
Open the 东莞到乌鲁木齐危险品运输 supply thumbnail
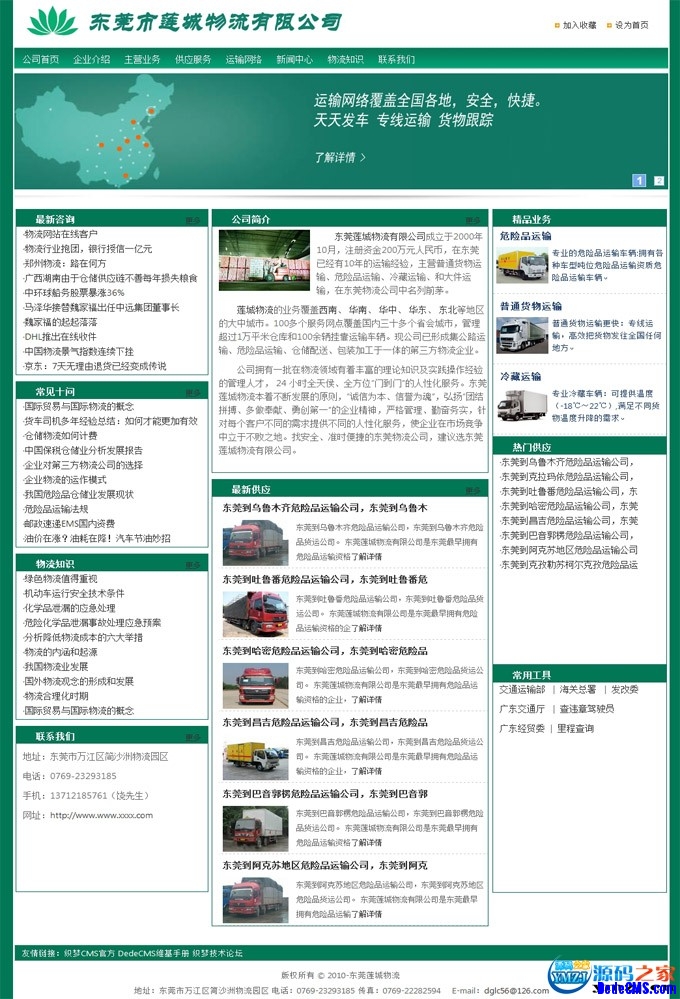coord(255,542)
